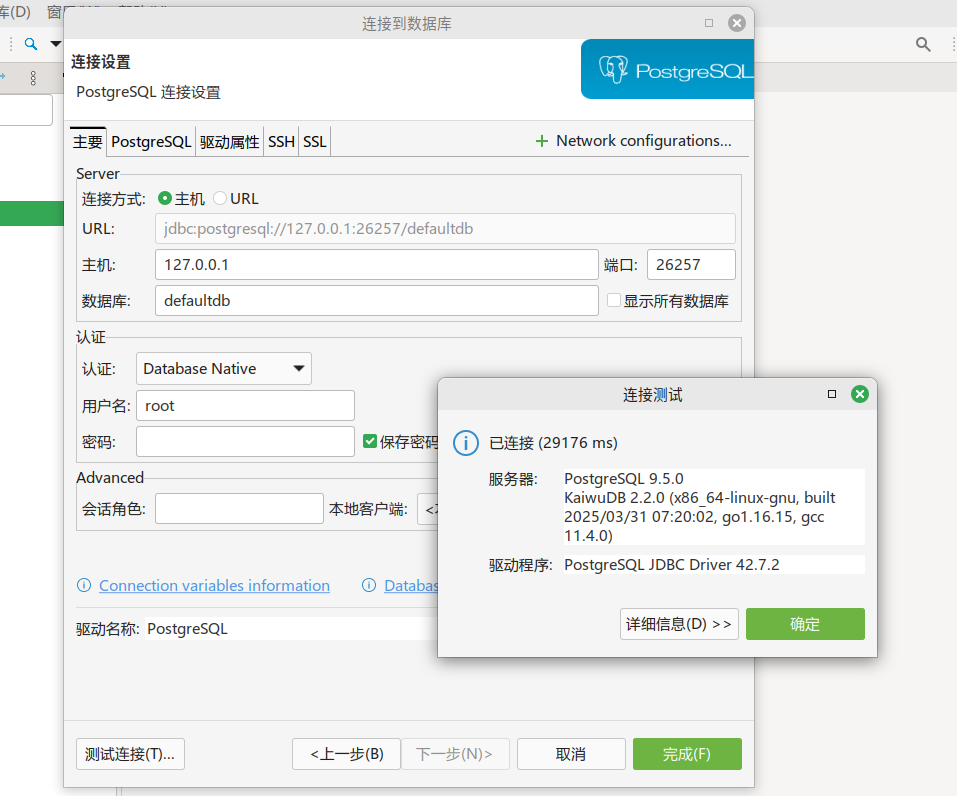The image size is (957, 796).
Task: Click the 端口 field containing 26257
Action: (x=691, y=264)
